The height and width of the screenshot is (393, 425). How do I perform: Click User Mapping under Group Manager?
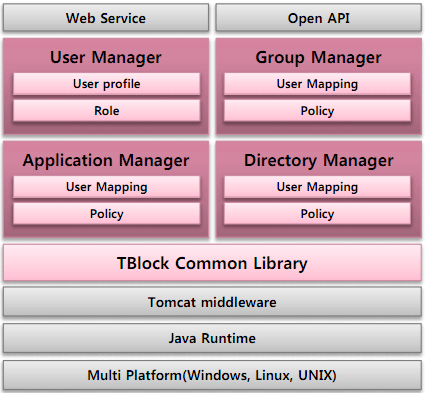[x=317, y=84]
